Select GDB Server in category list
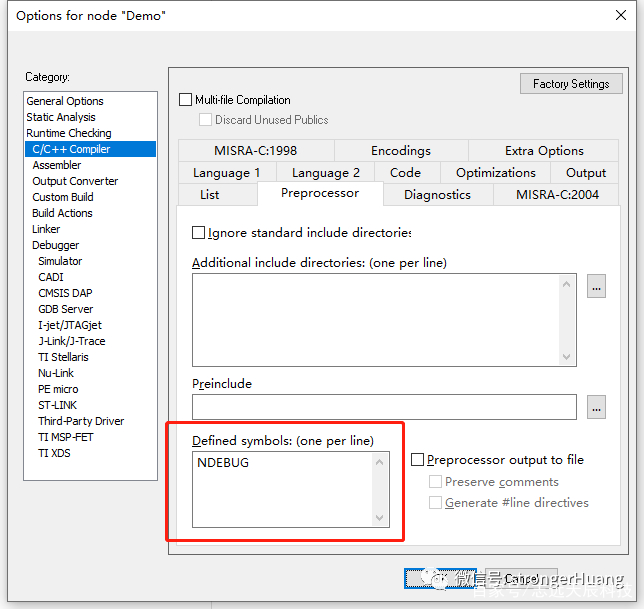The width and height of the screenshot is (644, 609). tap(90, 309)
